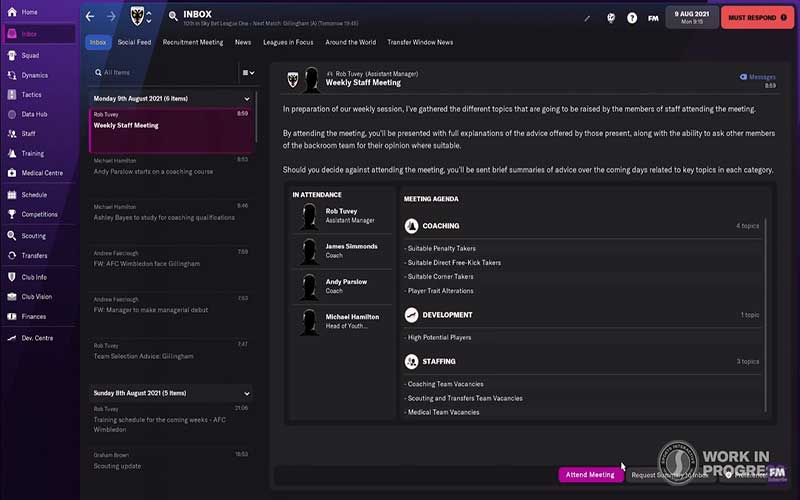Collapse Monday 9th August 2021 group
Screen dimensions: 800x500
247,98
